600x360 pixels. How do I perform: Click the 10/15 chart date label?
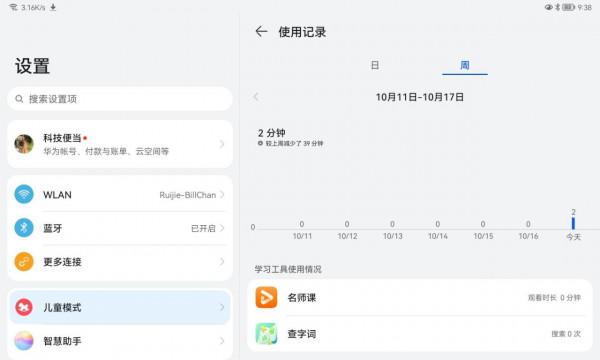coord(483,236)
